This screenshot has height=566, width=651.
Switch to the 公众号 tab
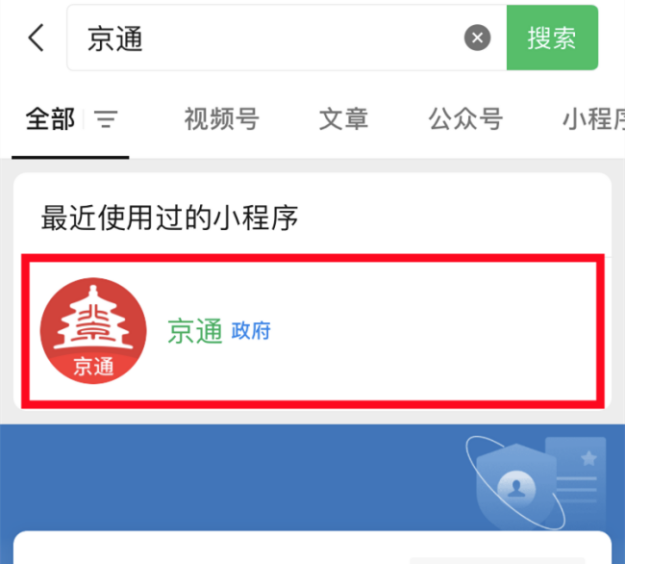click(x=466, y=119)
